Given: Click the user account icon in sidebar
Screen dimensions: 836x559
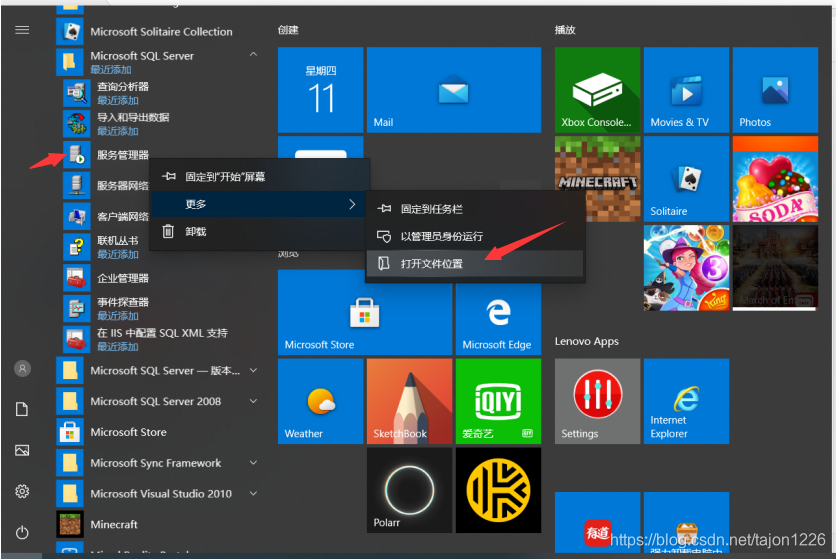Looking at the screenshot, I should pos(22,369).
